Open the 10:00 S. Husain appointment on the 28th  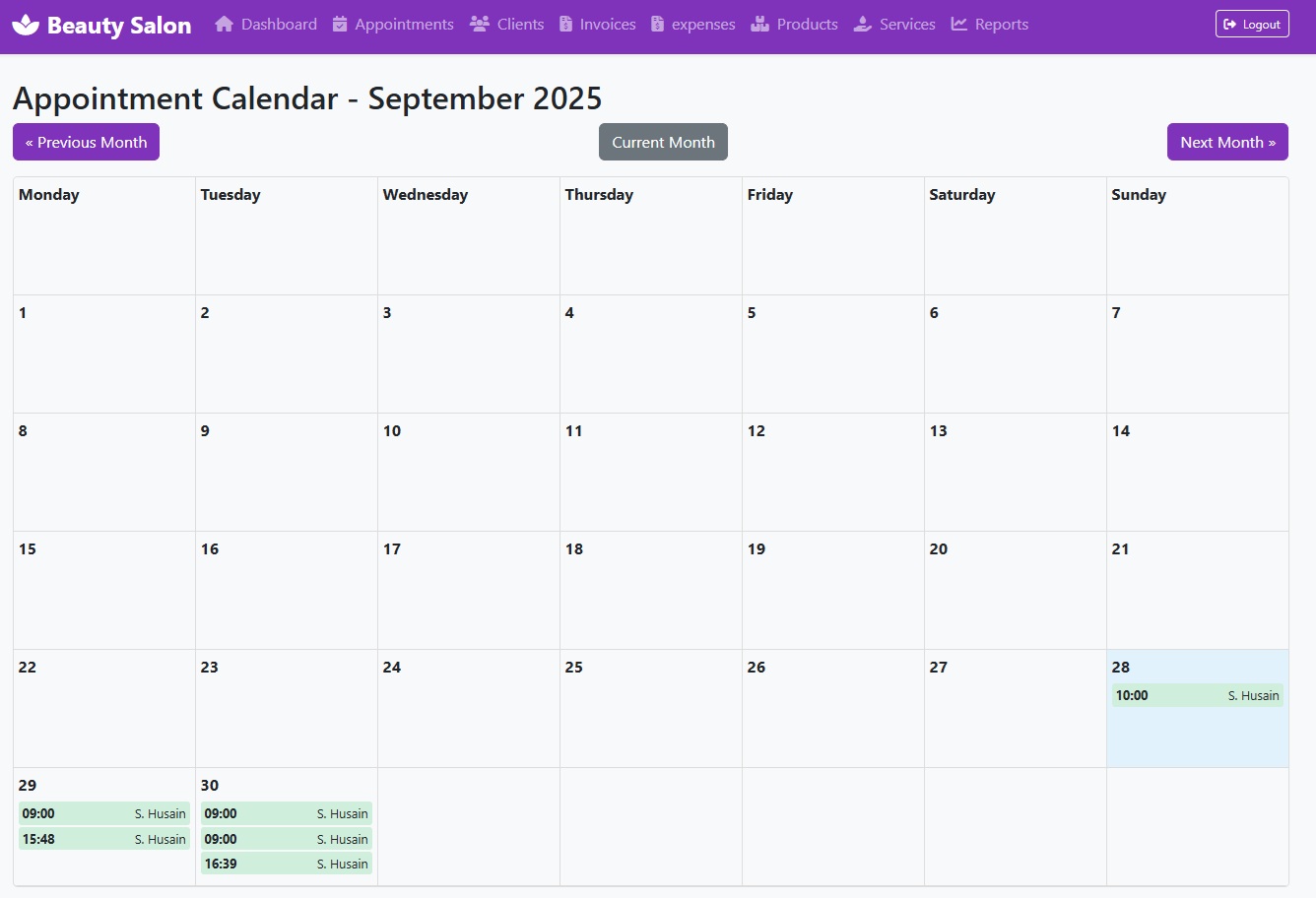click(x=1197, y=695)
